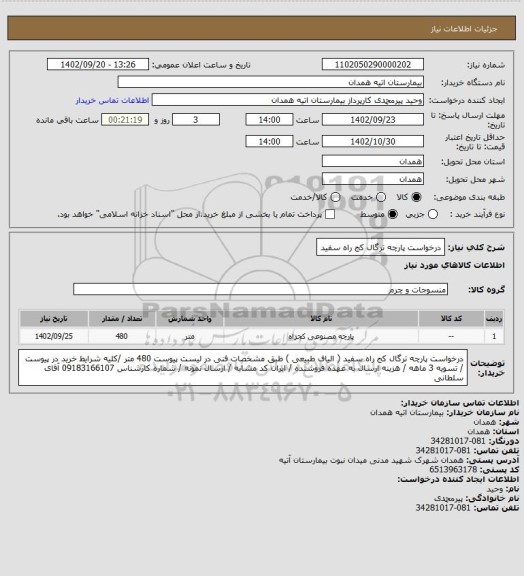Select the کالا radio button
Screen dimensions: 524x576
(x=416, y=197)
